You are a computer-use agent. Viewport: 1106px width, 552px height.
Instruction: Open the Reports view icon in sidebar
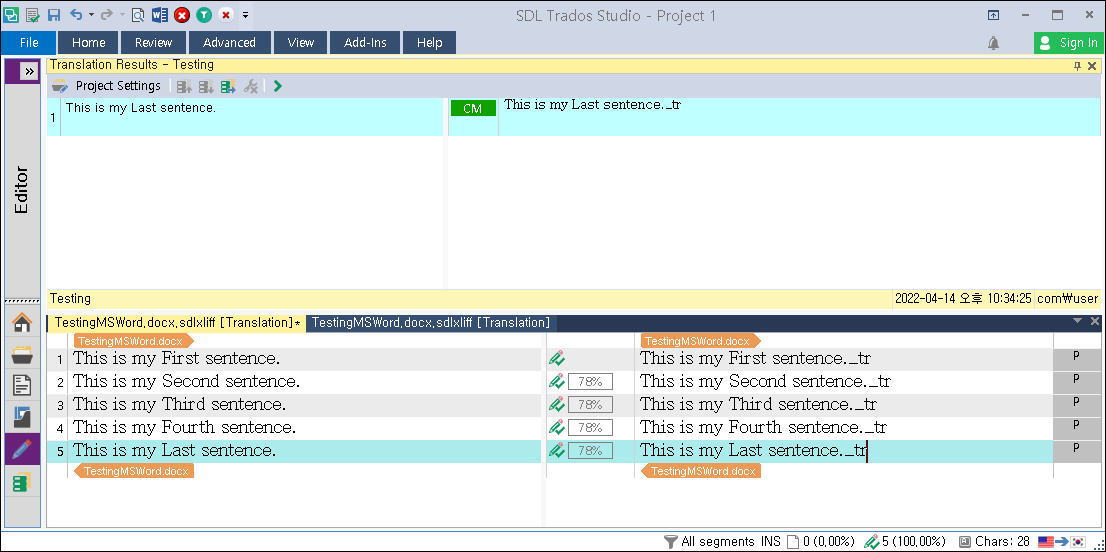pyautogui.click(x=23, y=417)
